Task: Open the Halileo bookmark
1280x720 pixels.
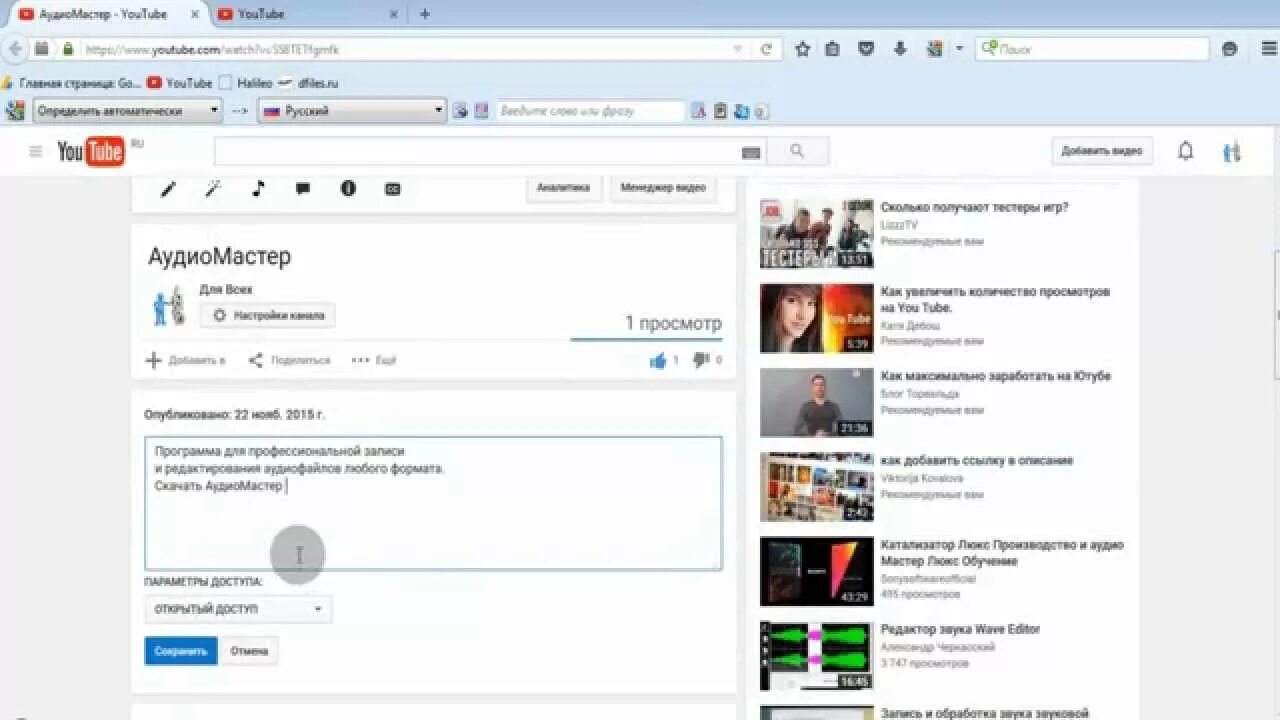Action: (246, 83)
